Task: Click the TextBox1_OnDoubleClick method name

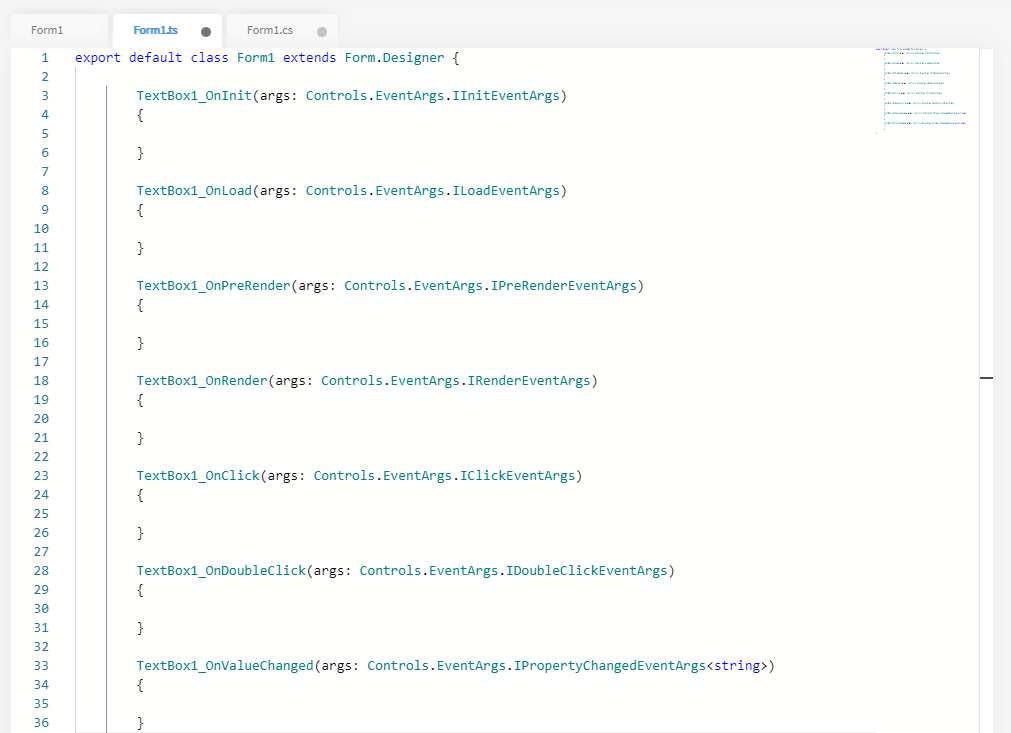Action: (221, 571)
